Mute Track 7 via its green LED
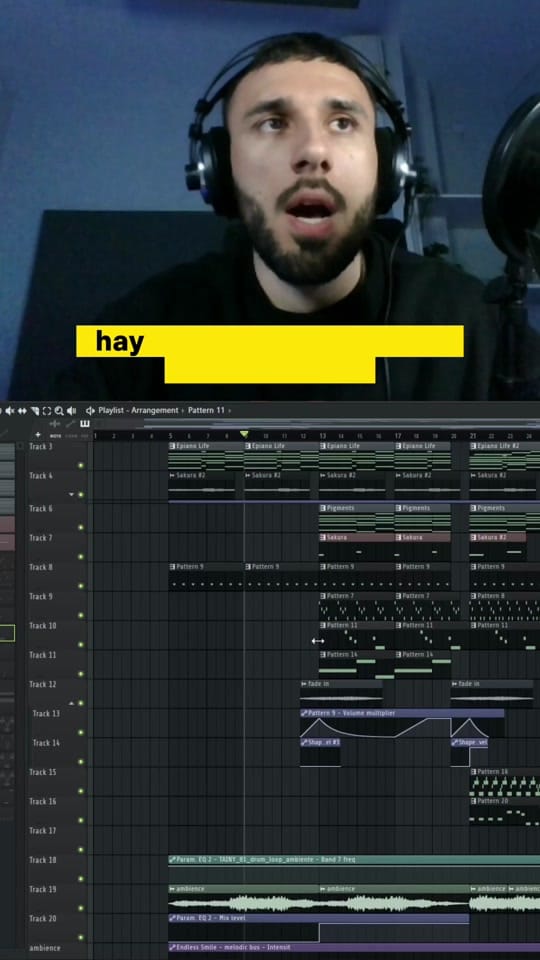 [80, 557]
